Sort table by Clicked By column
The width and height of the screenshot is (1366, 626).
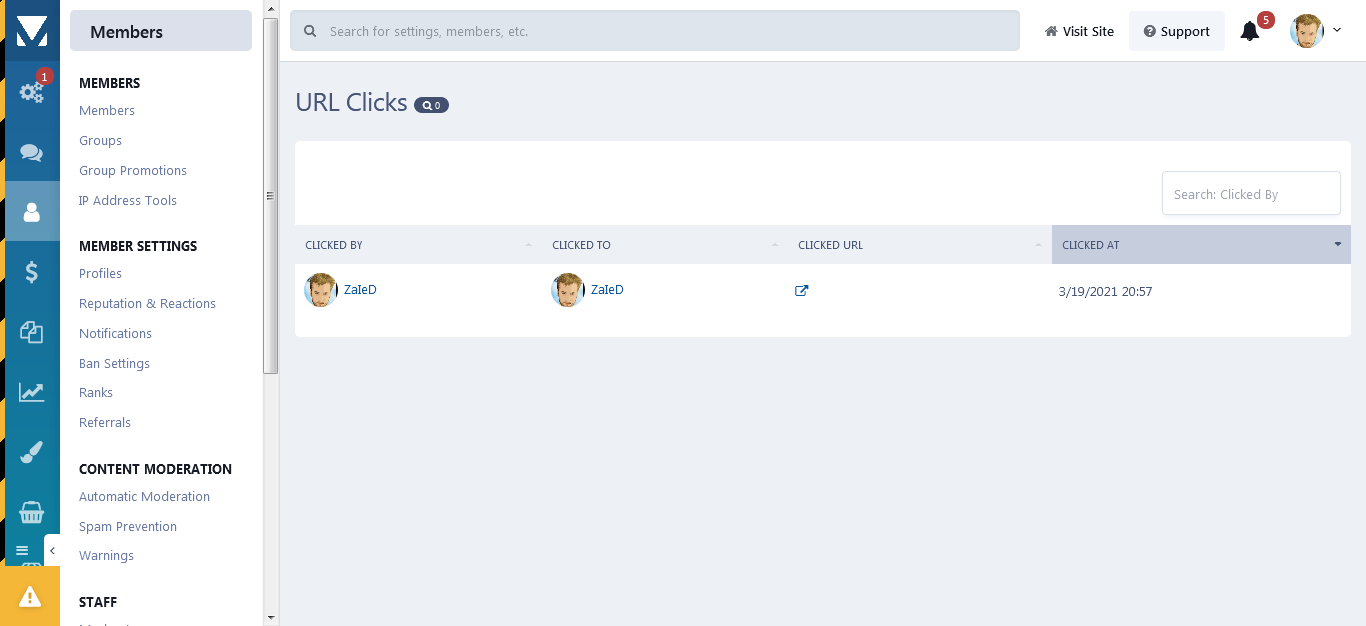pyautogui.click(x=418, y=245)
